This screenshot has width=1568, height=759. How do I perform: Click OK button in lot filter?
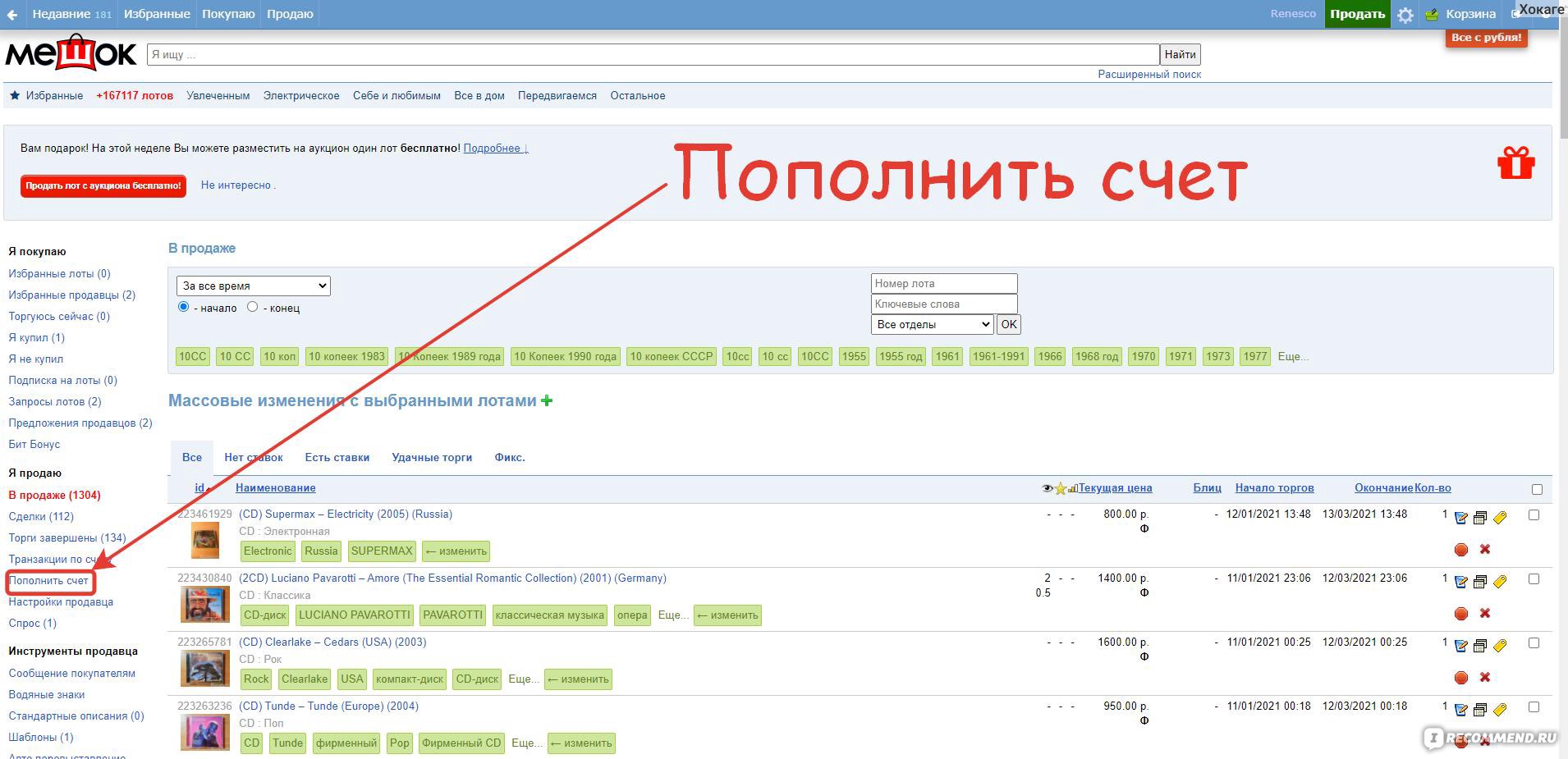tap(1009, 324)
